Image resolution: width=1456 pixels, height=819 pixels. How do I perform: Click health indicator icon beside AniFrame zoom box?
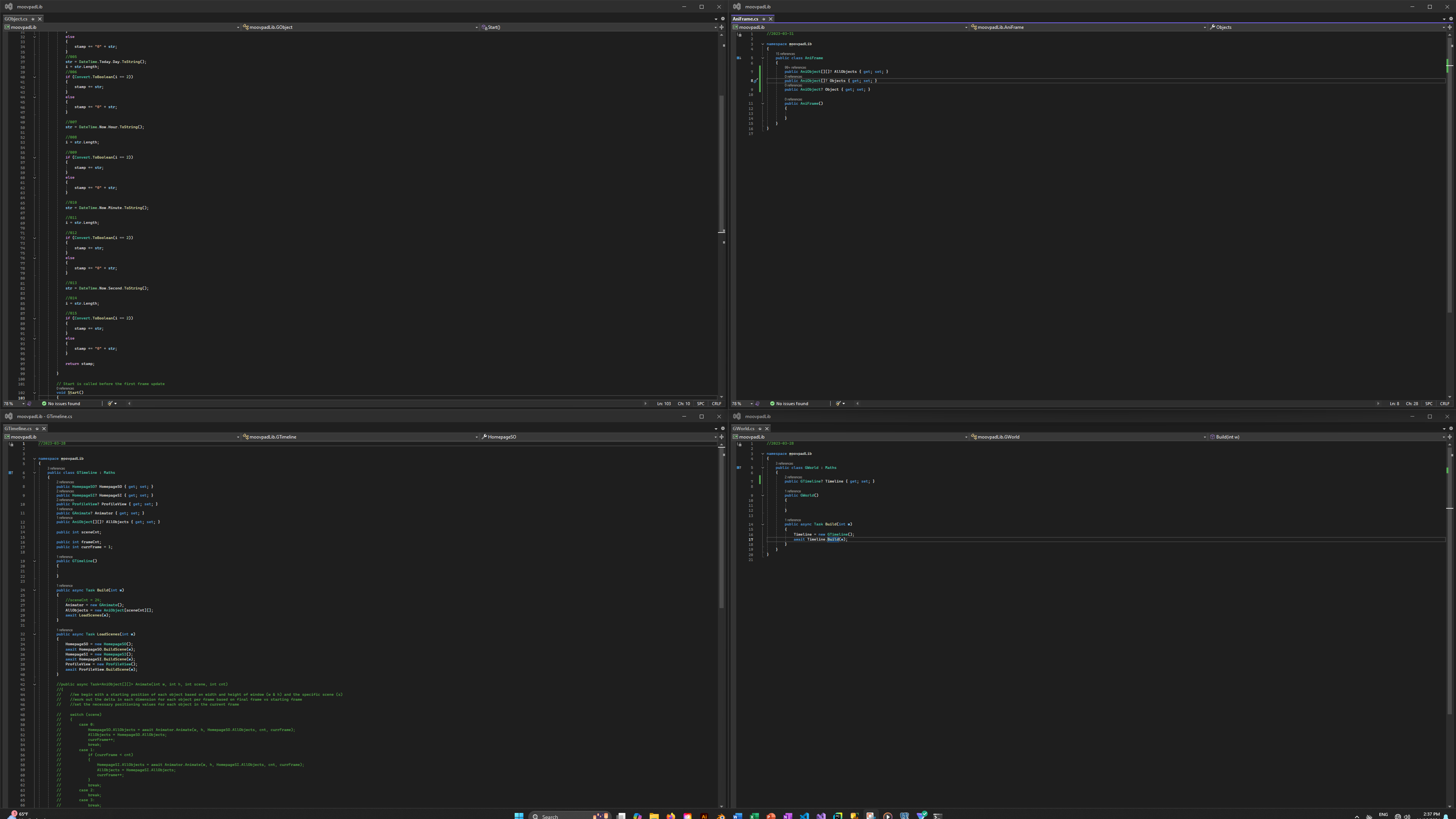[757, 404]
